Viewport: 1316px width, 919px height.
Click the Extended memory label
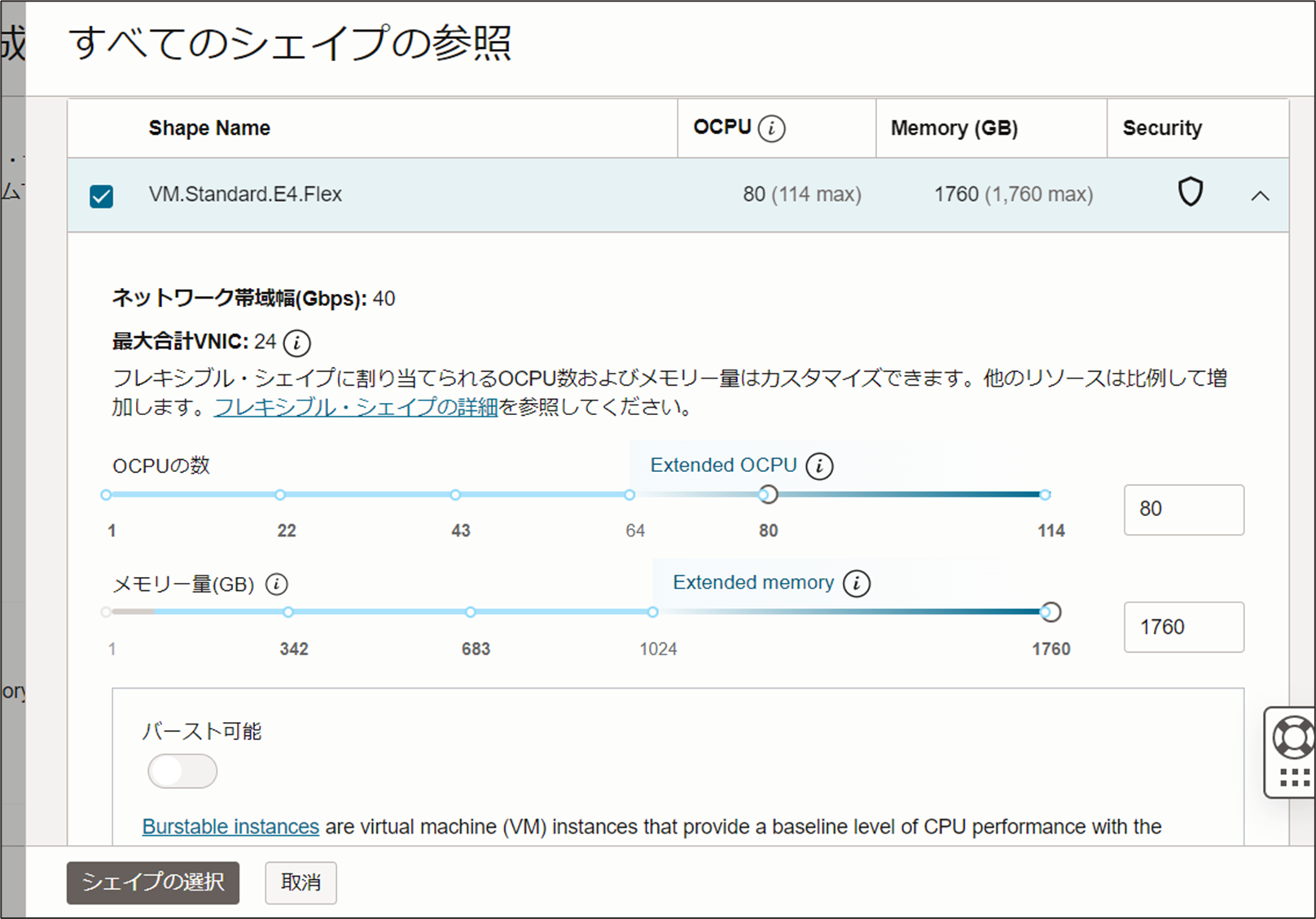753,583
